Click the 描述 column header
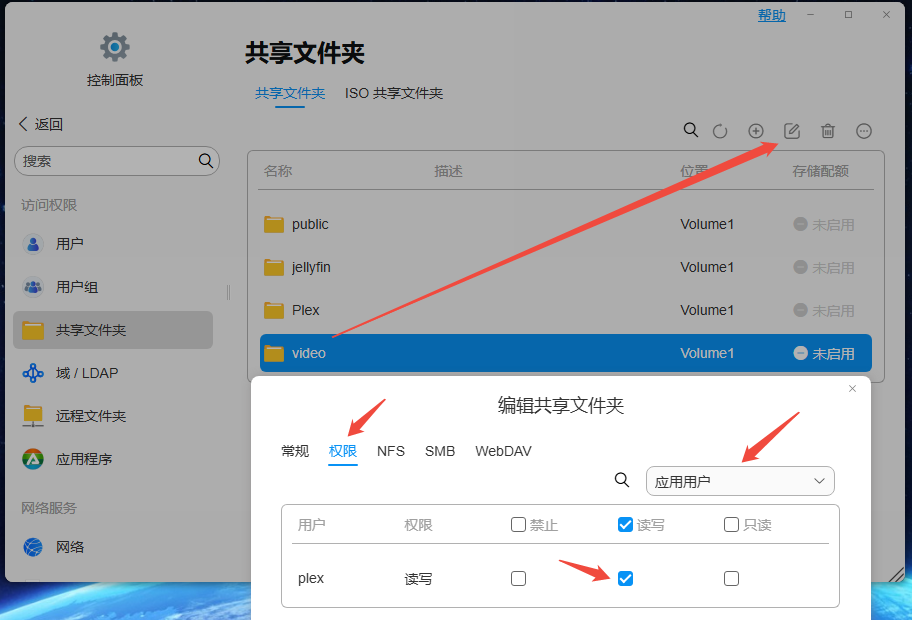 click(x=448, y=171)
